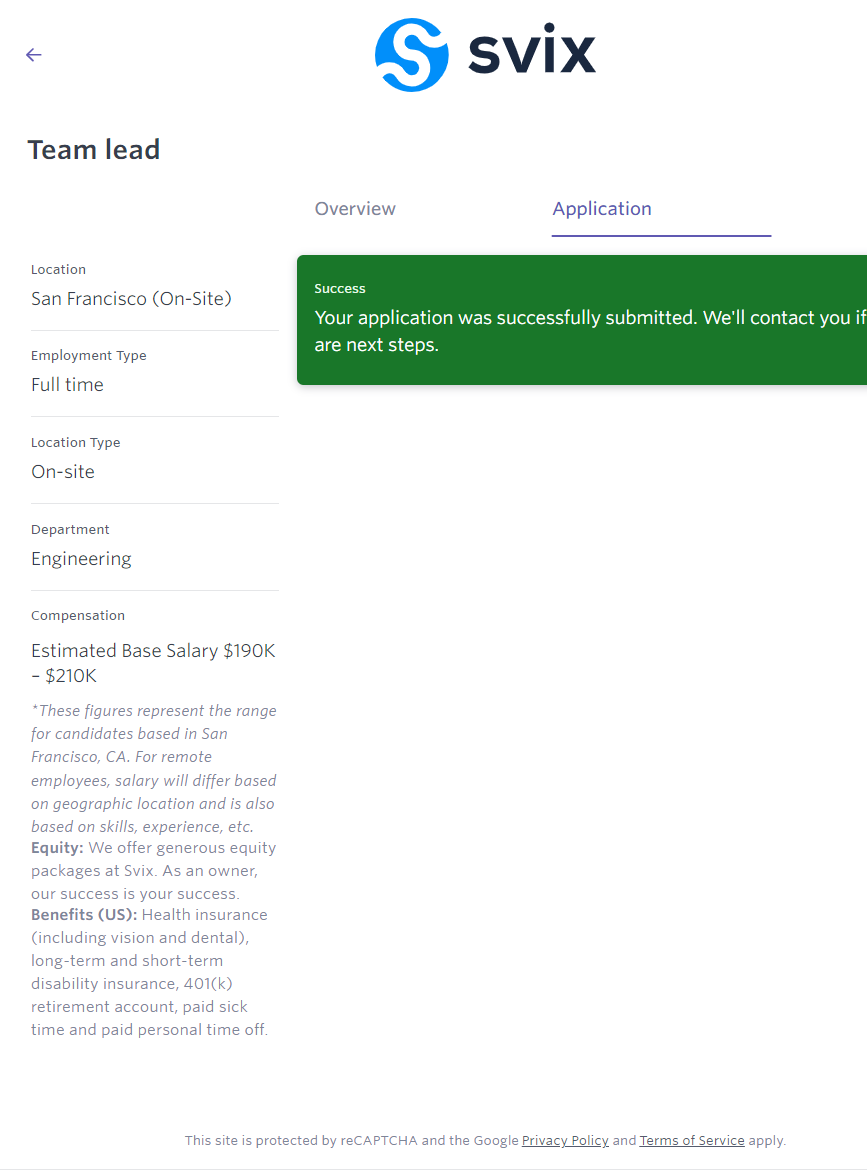Click the Employment Type label
This screenshot has width=867, height=1171.
pyautogui.click(x=89, y=356)
